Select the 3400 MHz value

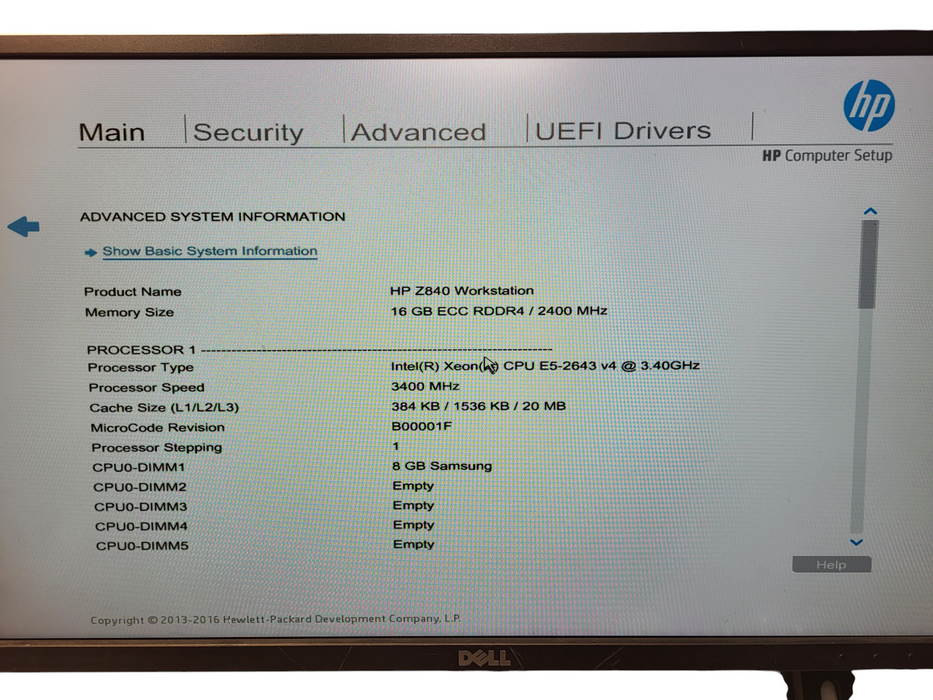point(425,386)
